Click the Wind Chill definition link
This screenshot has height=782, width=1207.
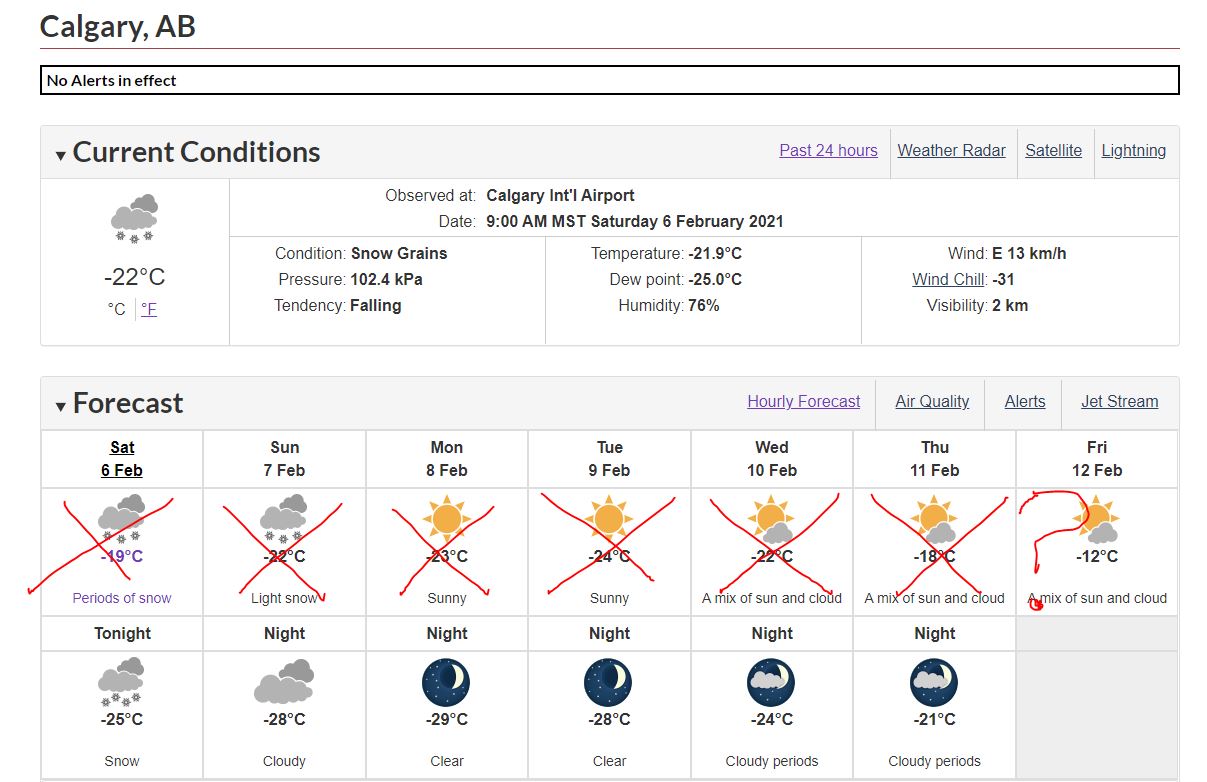(x=949, y=280)
